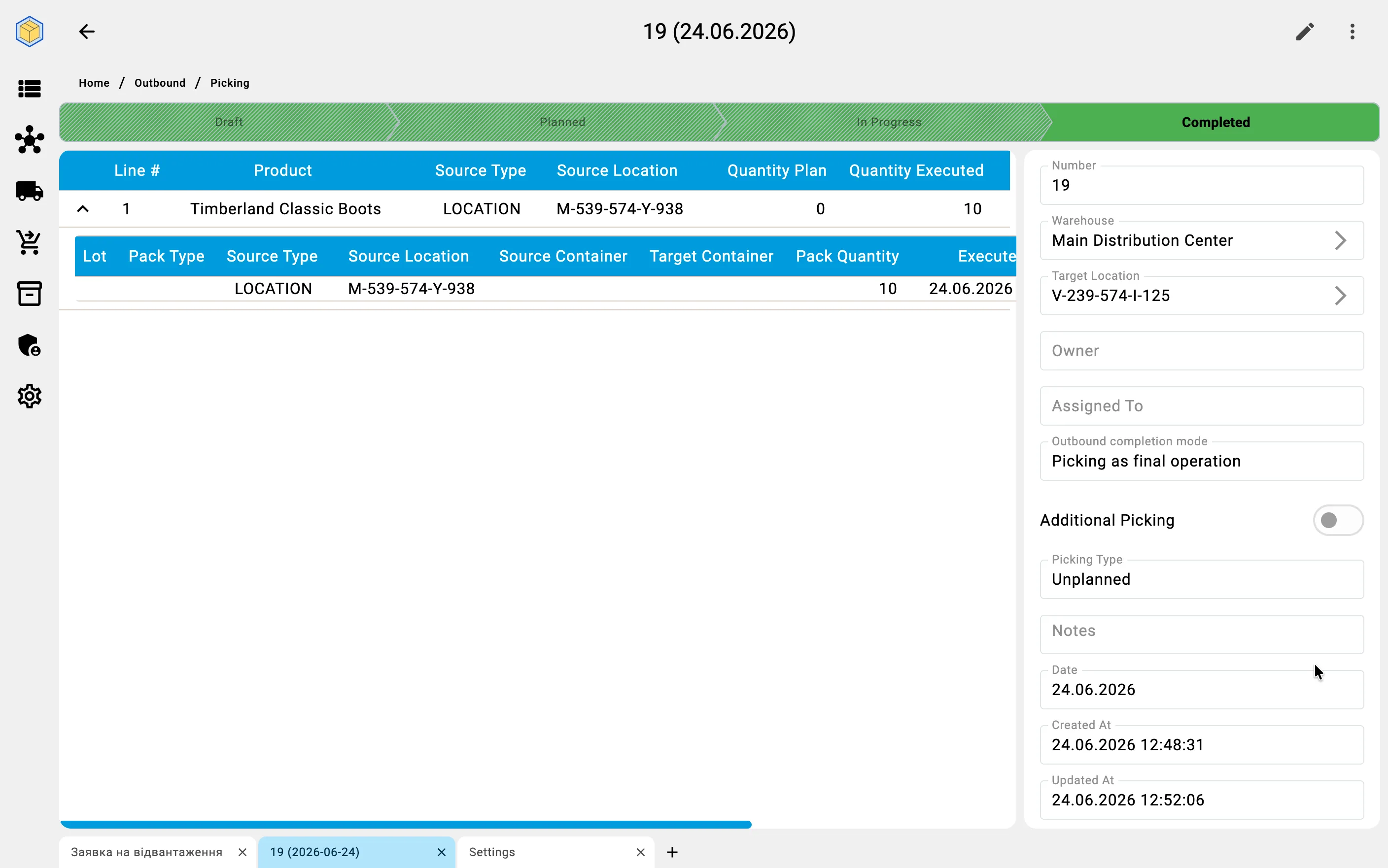The width and height of the screenshot is (1388, 868).
Task: Open the edit pencil icon
Action: tap(1305, 32)
